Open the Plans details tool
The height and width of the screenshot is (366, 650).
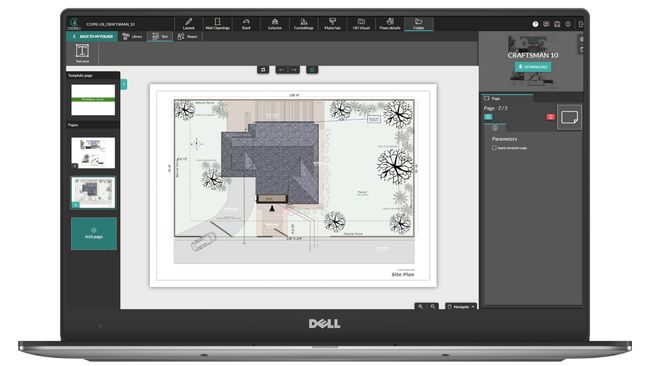(x=390, y=24)
